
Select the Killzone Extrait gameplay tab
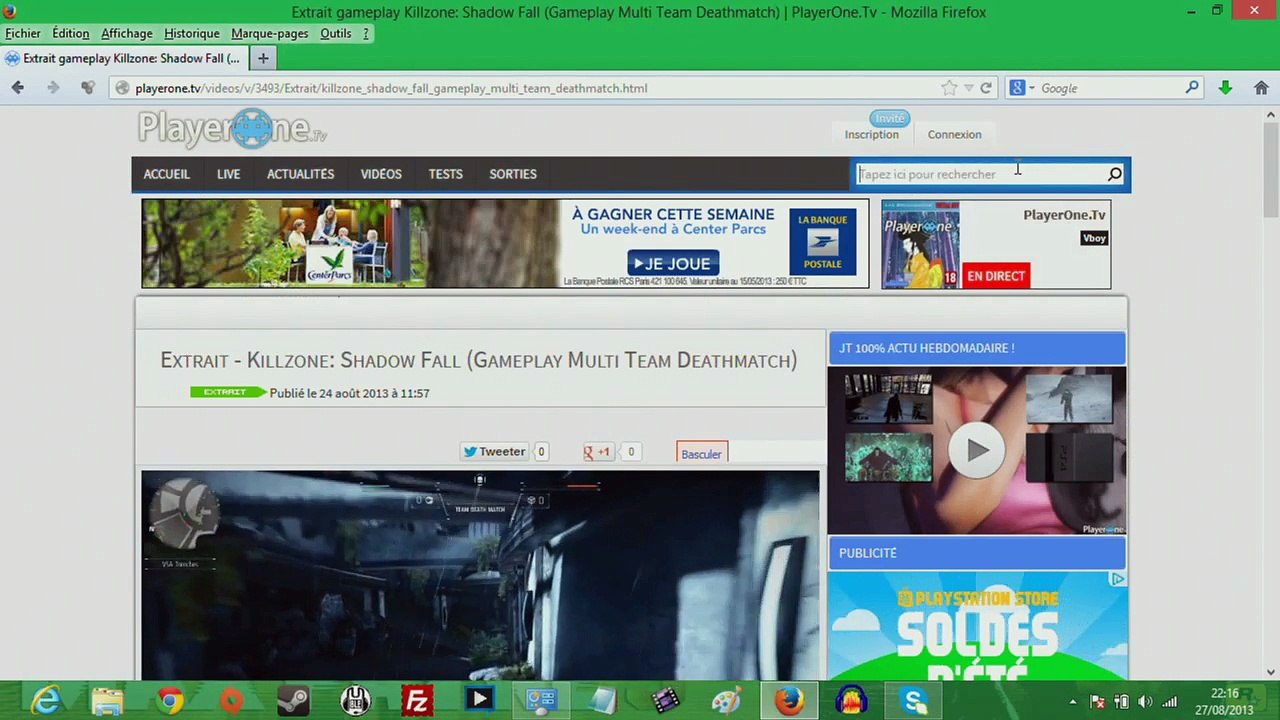point(124,58)
